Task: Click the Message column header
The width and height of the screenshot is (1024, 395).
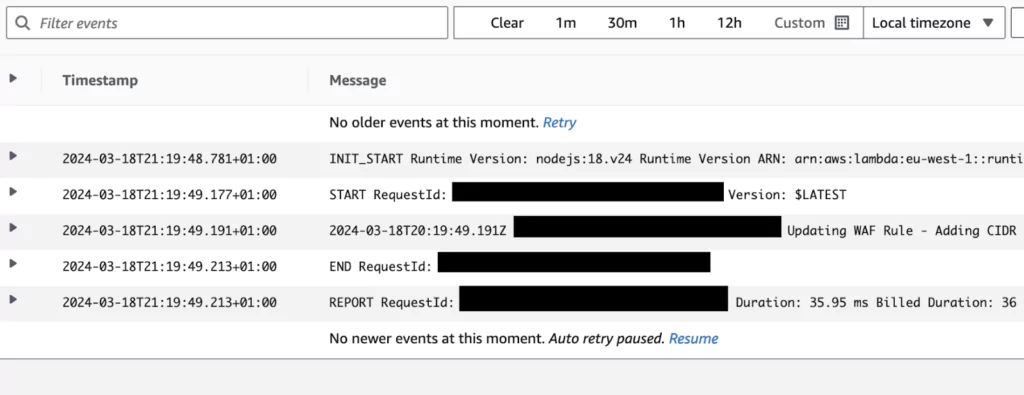Action: coord(357,80)
